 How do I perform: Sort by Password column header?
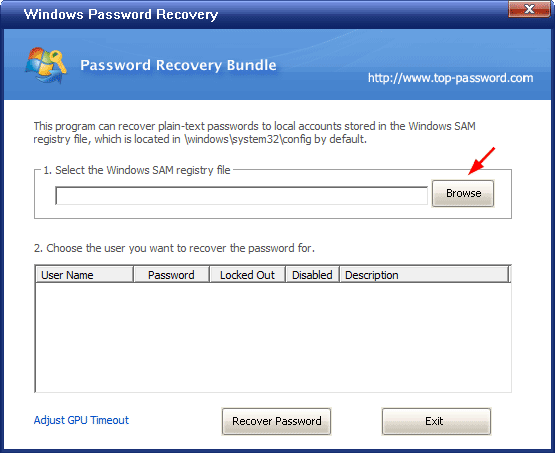pyautogui.click(x=171, y=275)
